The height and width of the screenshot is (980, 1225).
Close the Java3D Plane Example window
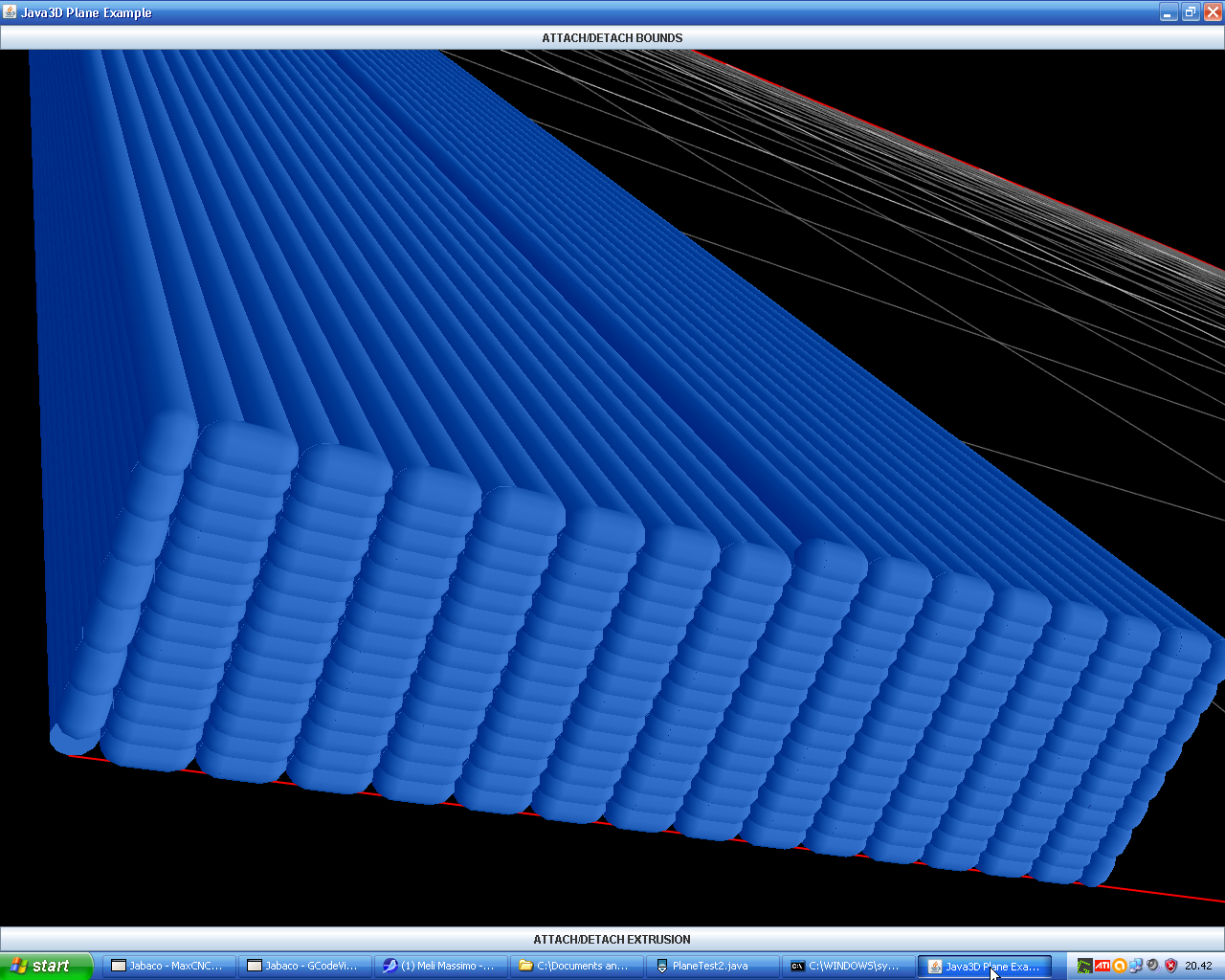point(1213,12)
